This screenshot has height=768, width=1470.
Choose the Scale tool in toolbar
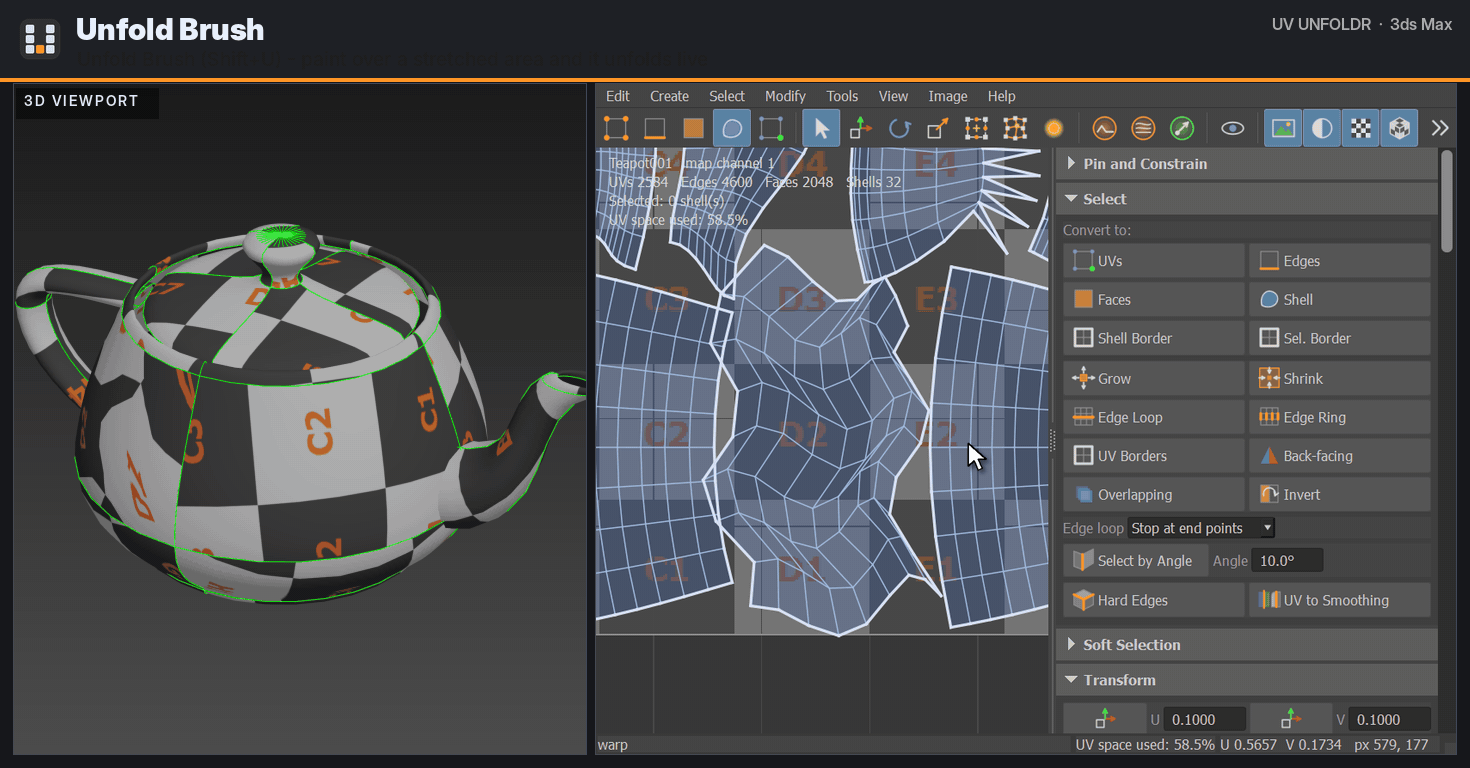click(x=938, y=128)
